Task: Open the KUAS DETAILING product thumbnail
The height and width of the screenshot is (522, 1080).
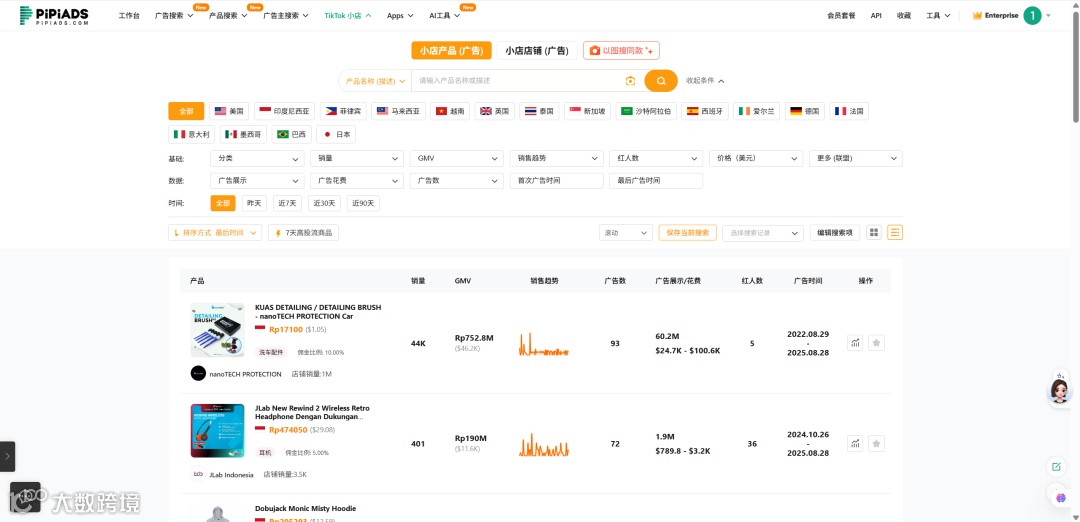Action: 218,330
